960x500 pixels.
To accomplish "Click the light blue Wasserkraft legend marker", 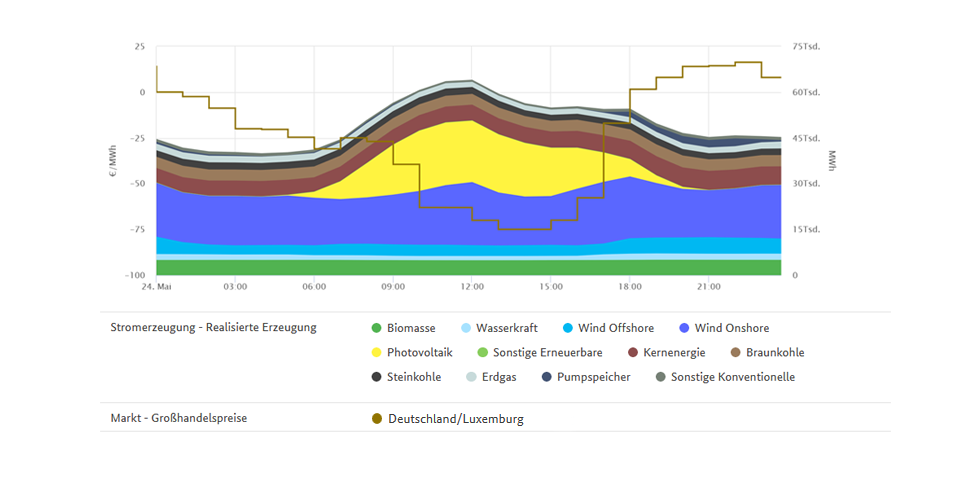I will click(x=466, y=328).
